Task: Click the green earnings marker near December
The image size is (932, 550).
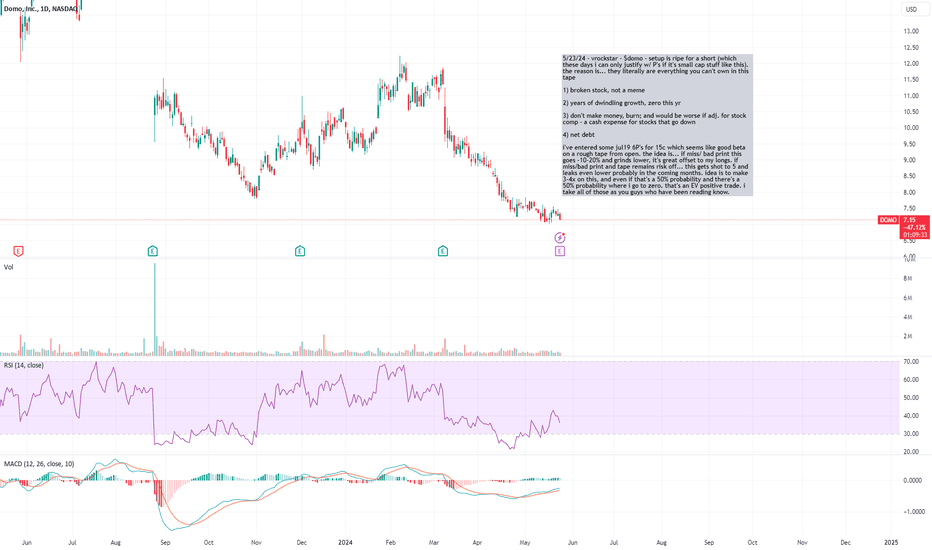Action: (x=300, y=252)
